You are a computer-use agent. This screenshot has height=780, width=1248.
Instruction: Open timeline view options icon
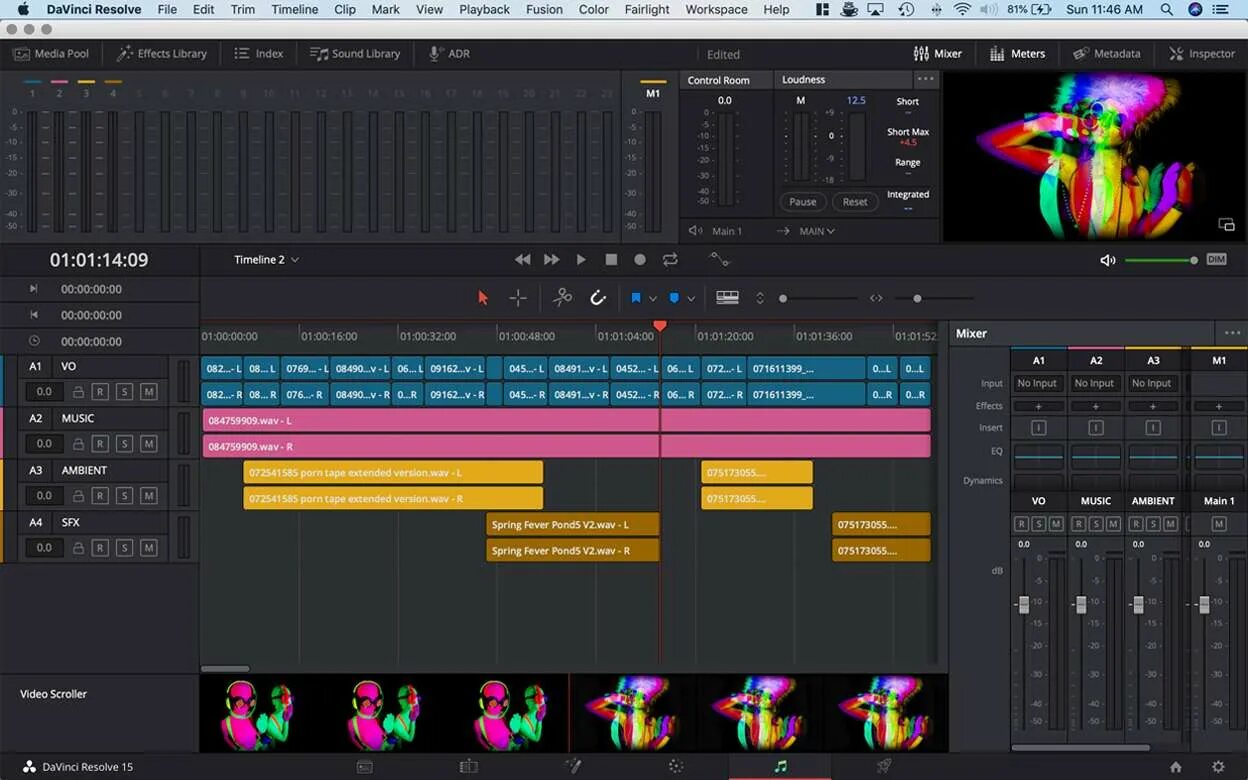point(728,298)
